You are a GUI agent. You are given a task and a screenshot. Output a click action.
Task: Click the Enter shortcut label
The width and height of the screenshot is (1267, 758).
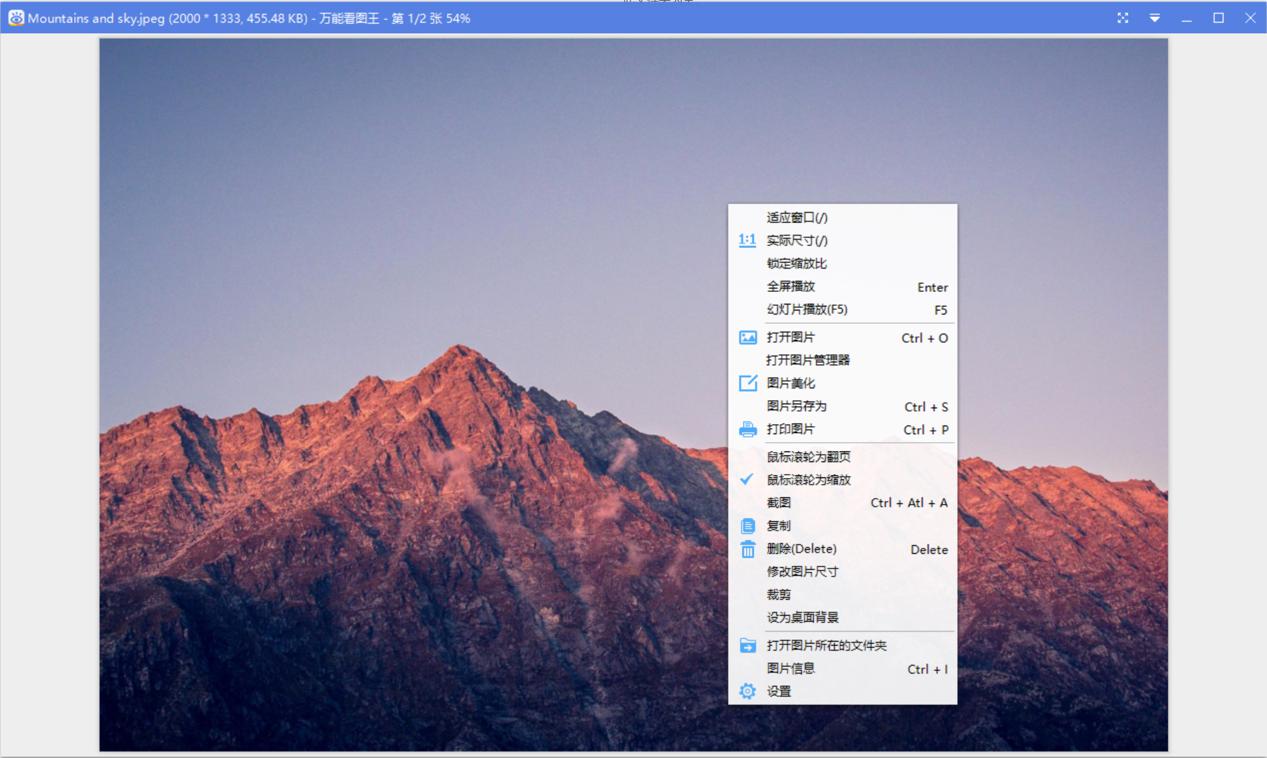[933, 287]
